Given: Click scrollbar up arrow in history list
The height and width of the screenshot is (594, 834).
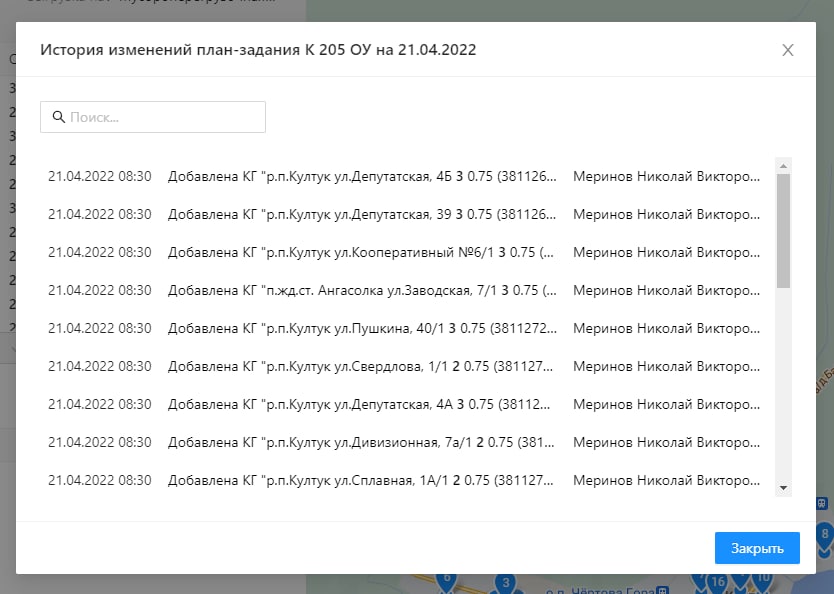Looking at the screenshot, I should coord(784,166).
